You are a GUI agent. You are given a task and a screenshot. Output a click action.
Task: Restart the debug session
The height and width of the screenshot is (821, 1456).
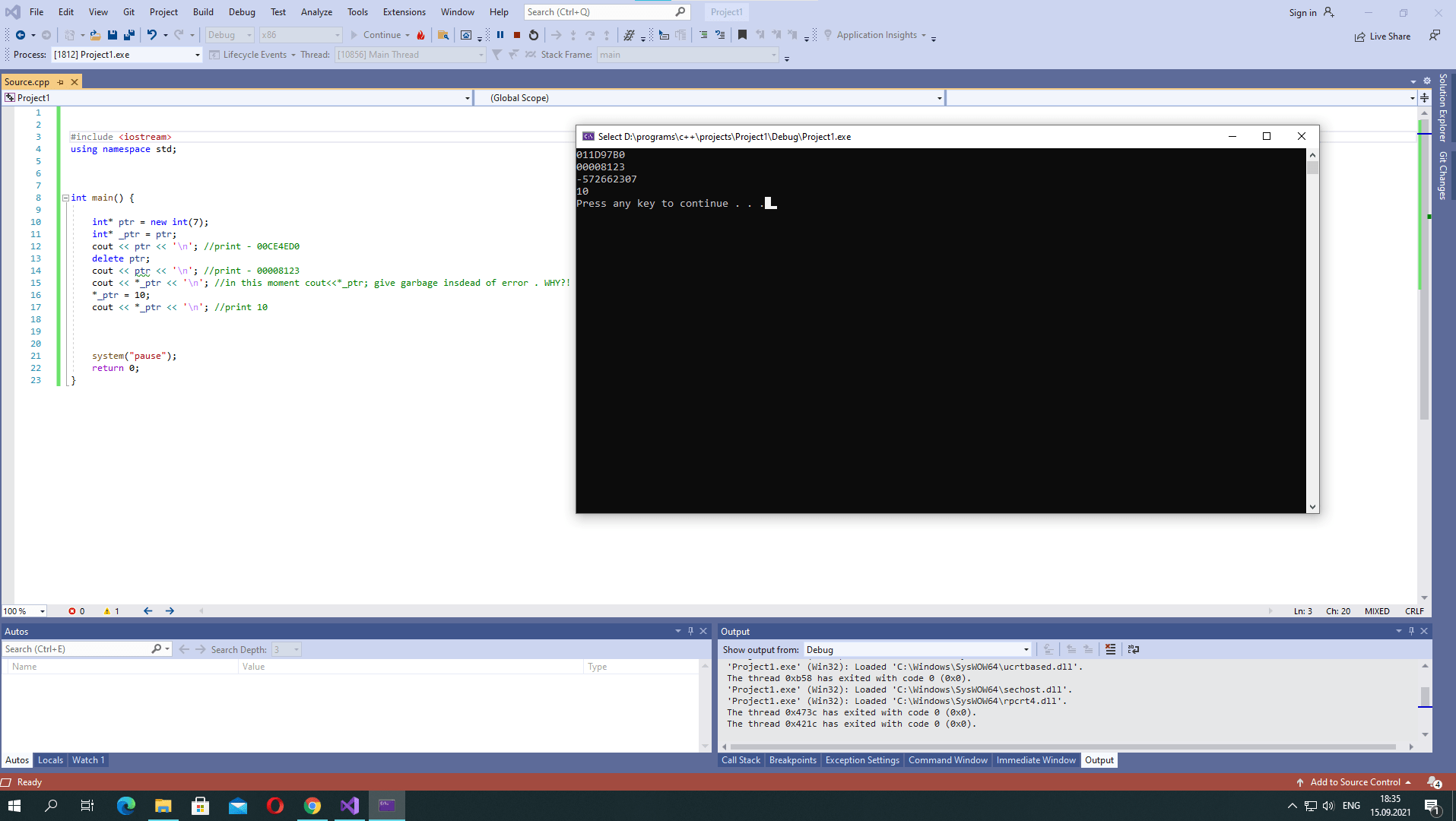[x=534, y=35]
